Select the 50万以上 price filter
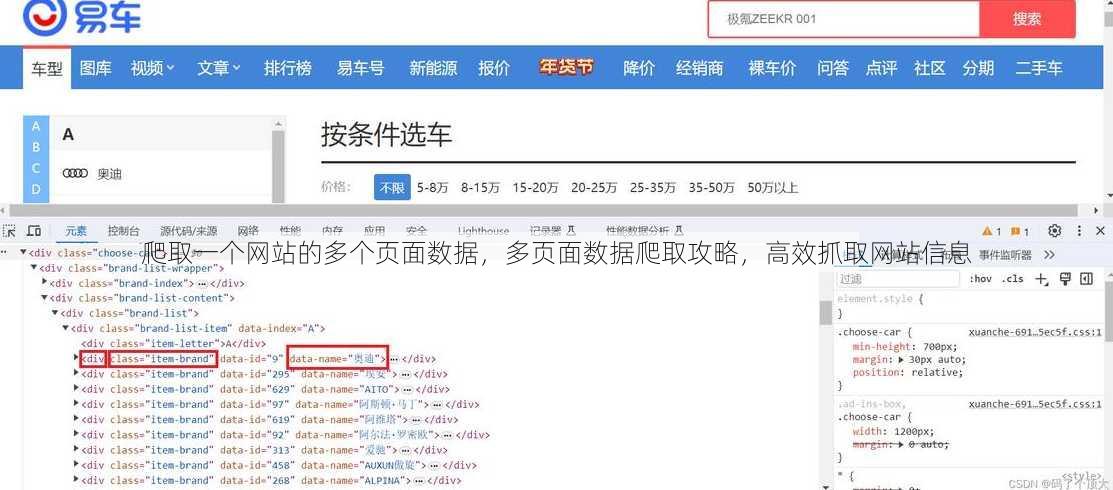1113x490 pixels. click(772, 187)
